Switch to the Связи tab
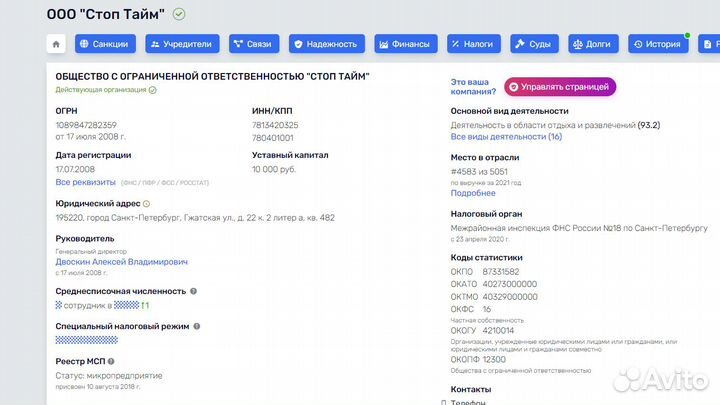 click(x=254, y=44)
